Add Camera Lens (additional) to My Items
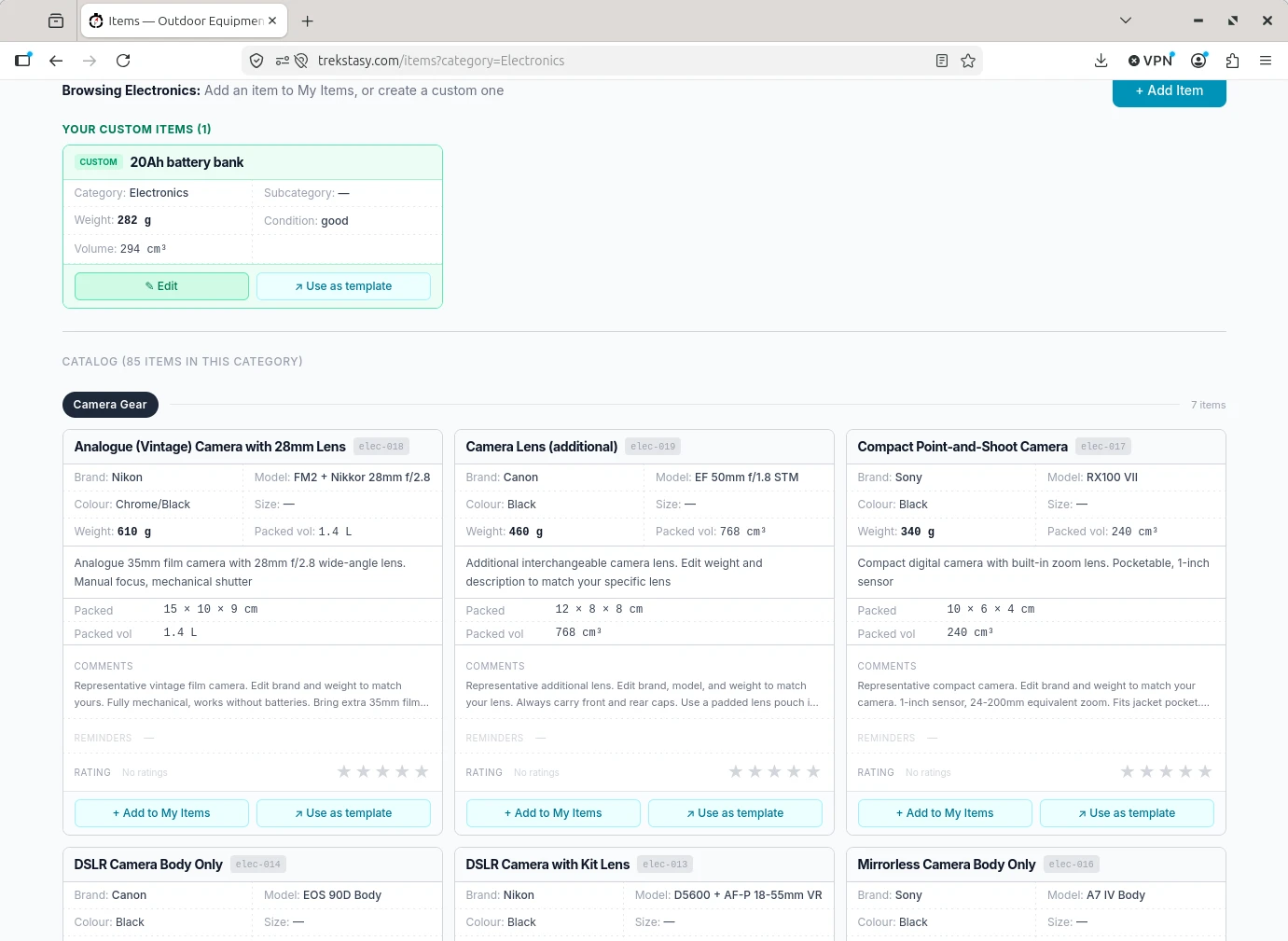 coord(553,813)
